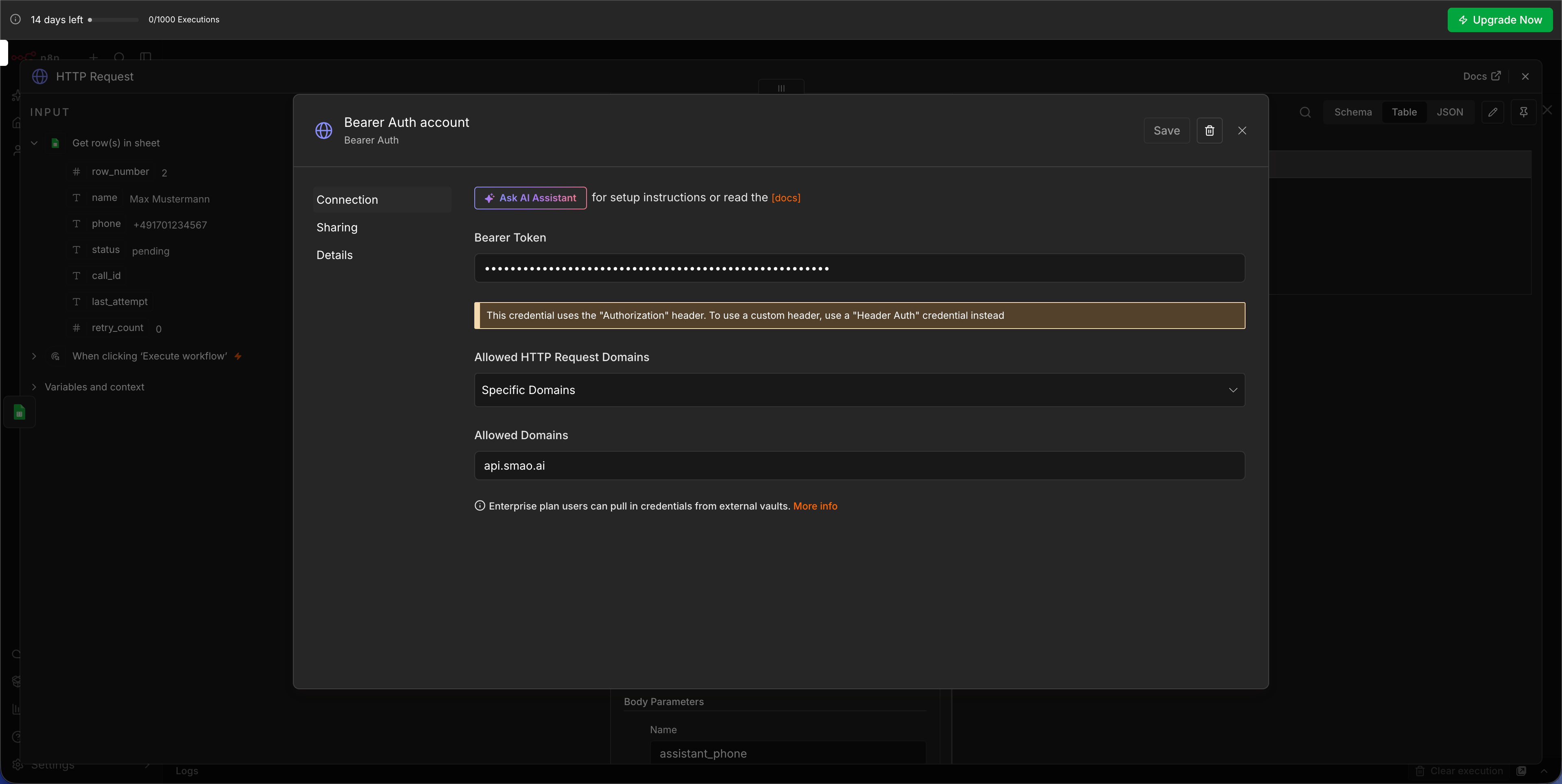
Task: Click Ask AI Assistant button
Action: (x=530, y=198)
